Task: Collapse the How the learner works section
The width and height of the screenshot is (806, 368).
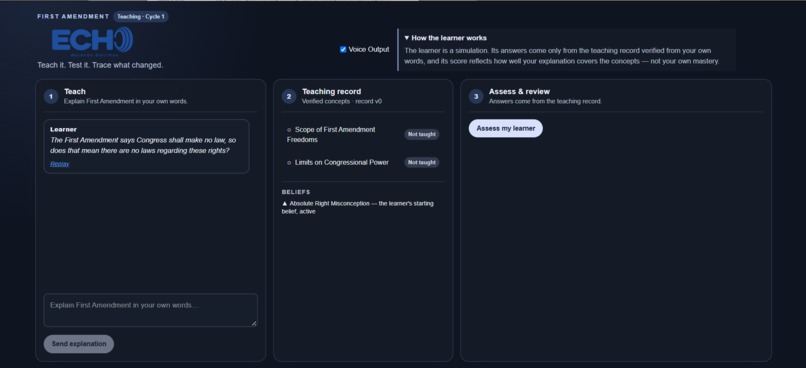Action: [x=445, y=38]
